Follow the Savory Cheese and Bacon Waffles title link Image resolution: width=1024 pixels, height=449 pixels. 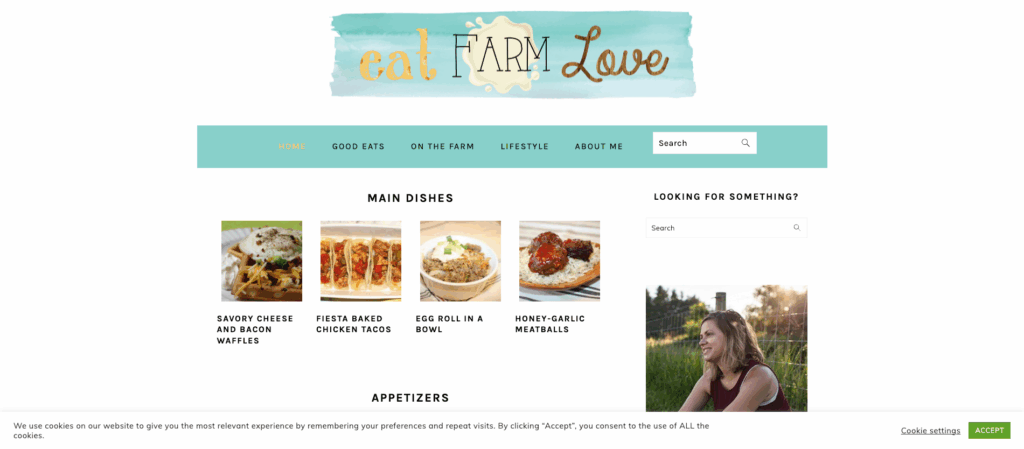click(255, 330)
